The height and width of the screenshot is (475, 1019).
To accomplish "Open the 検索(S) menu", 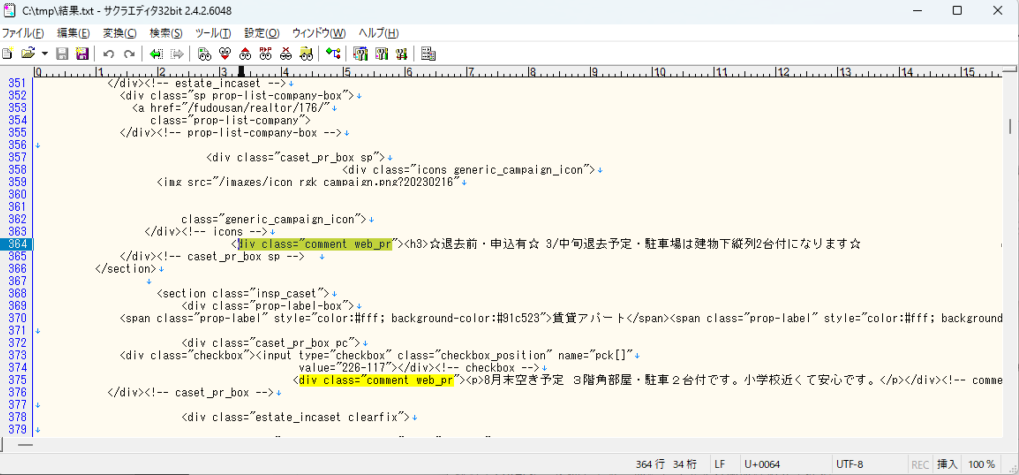I will point(167,33).
